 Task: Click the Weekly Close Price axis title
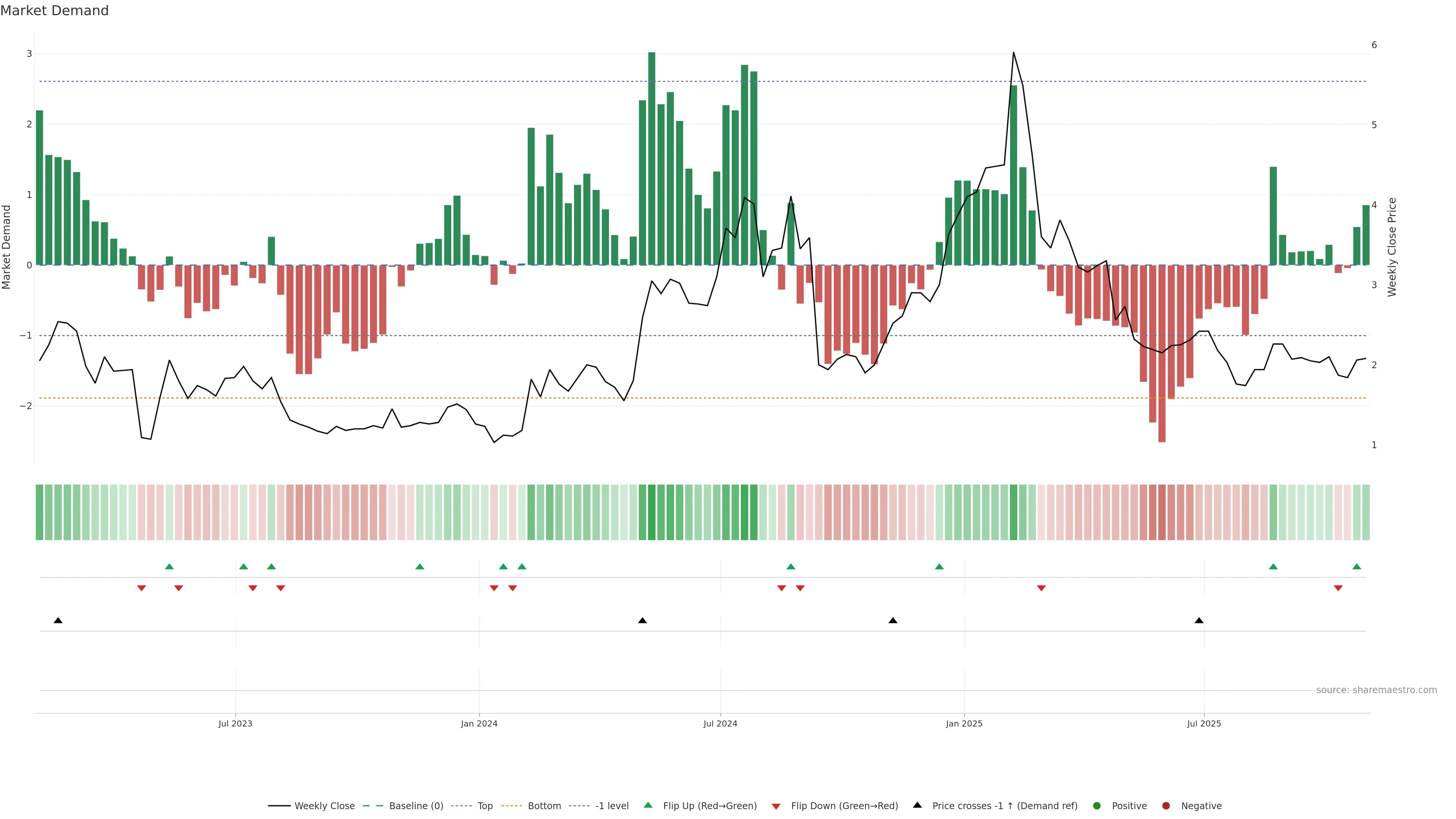point(1392,247)
